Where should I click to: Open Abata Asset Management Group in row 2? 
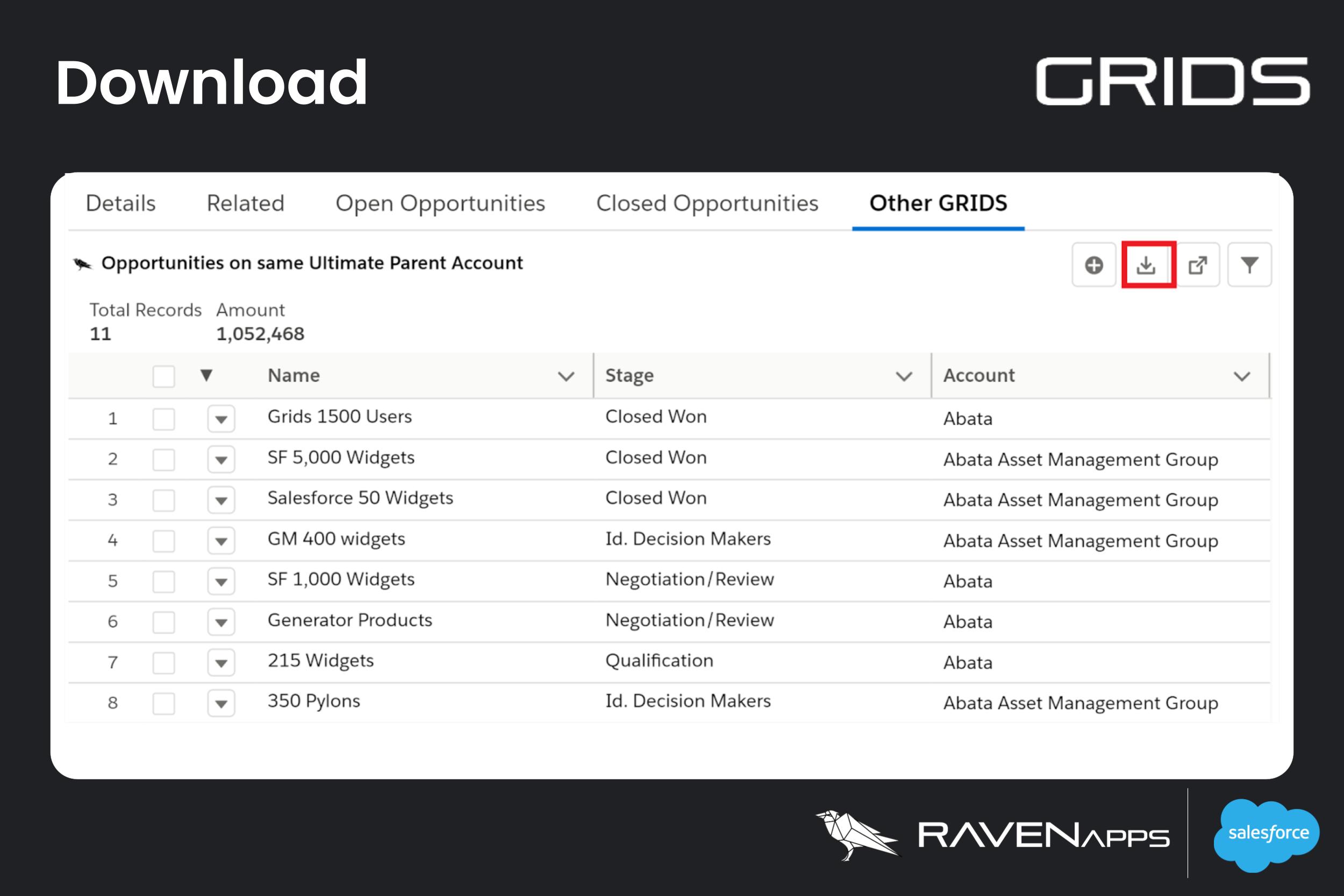point(1080,460)
